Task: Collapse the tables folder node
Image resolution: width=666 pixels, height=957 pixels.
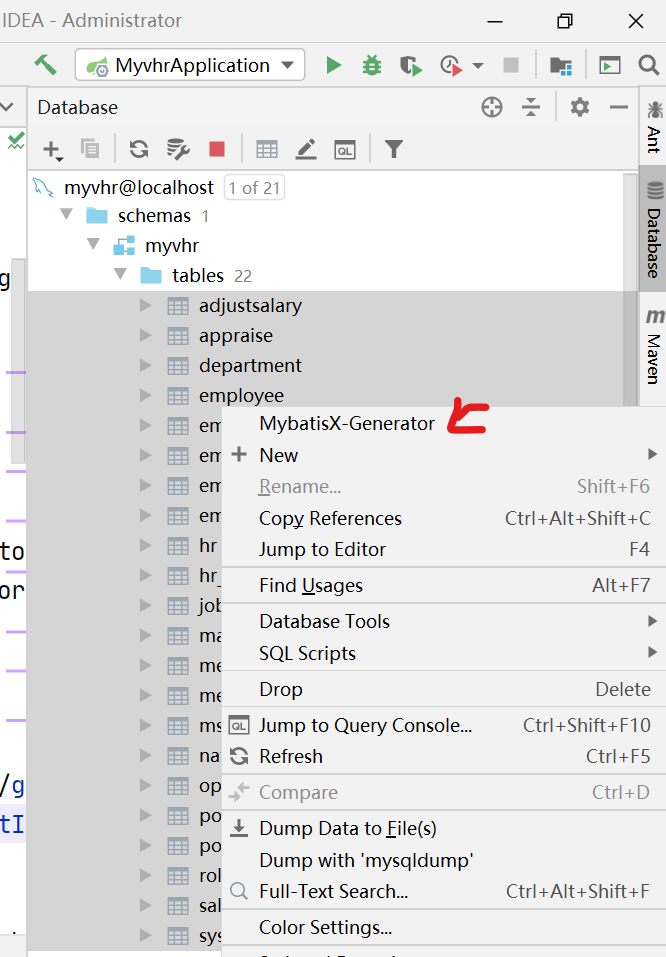Action: click(121, 274)
